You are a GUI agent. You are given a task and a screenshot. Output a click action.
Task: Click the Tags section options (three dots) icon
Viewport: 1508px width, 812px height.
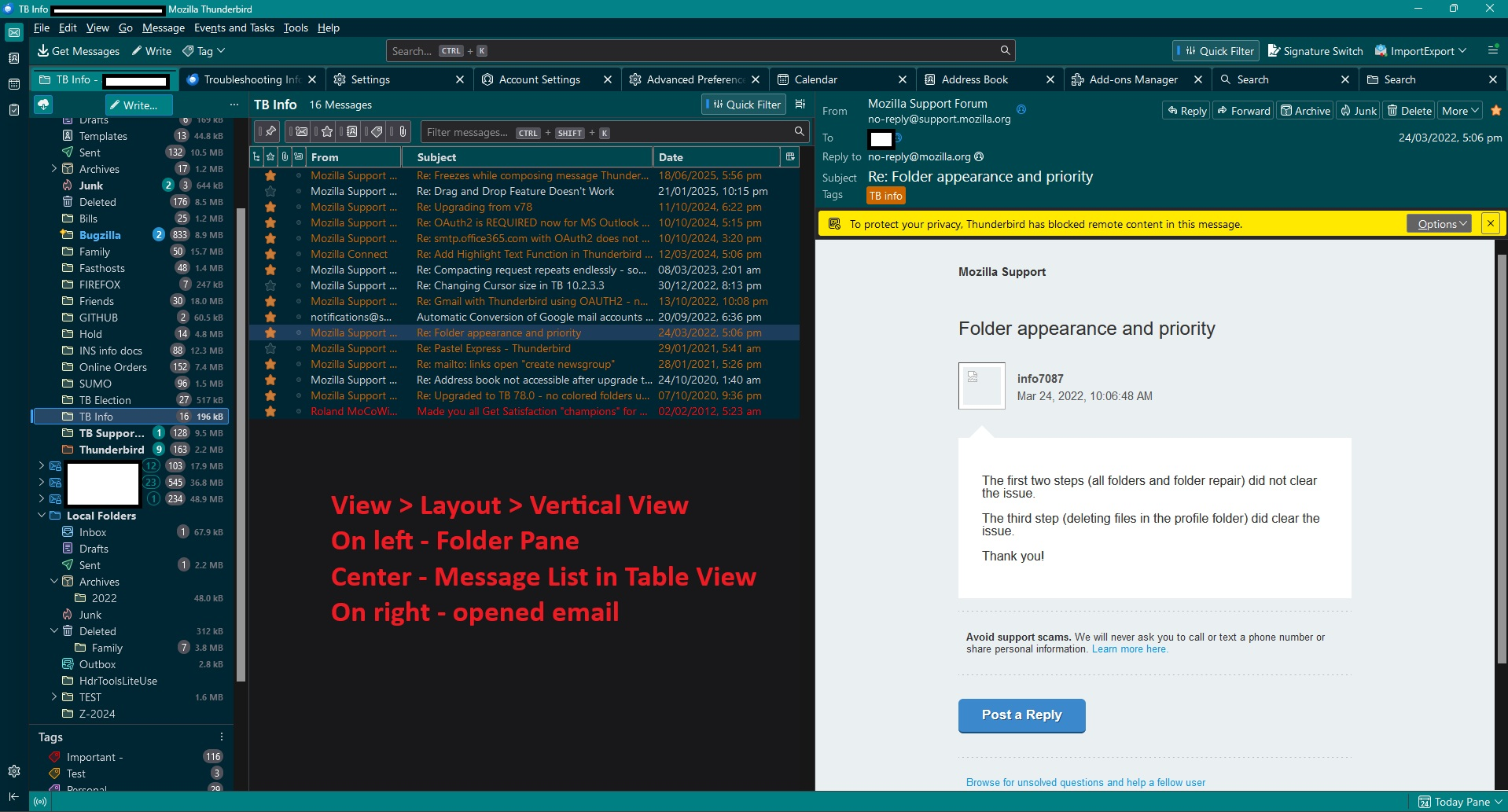[222, 737]
